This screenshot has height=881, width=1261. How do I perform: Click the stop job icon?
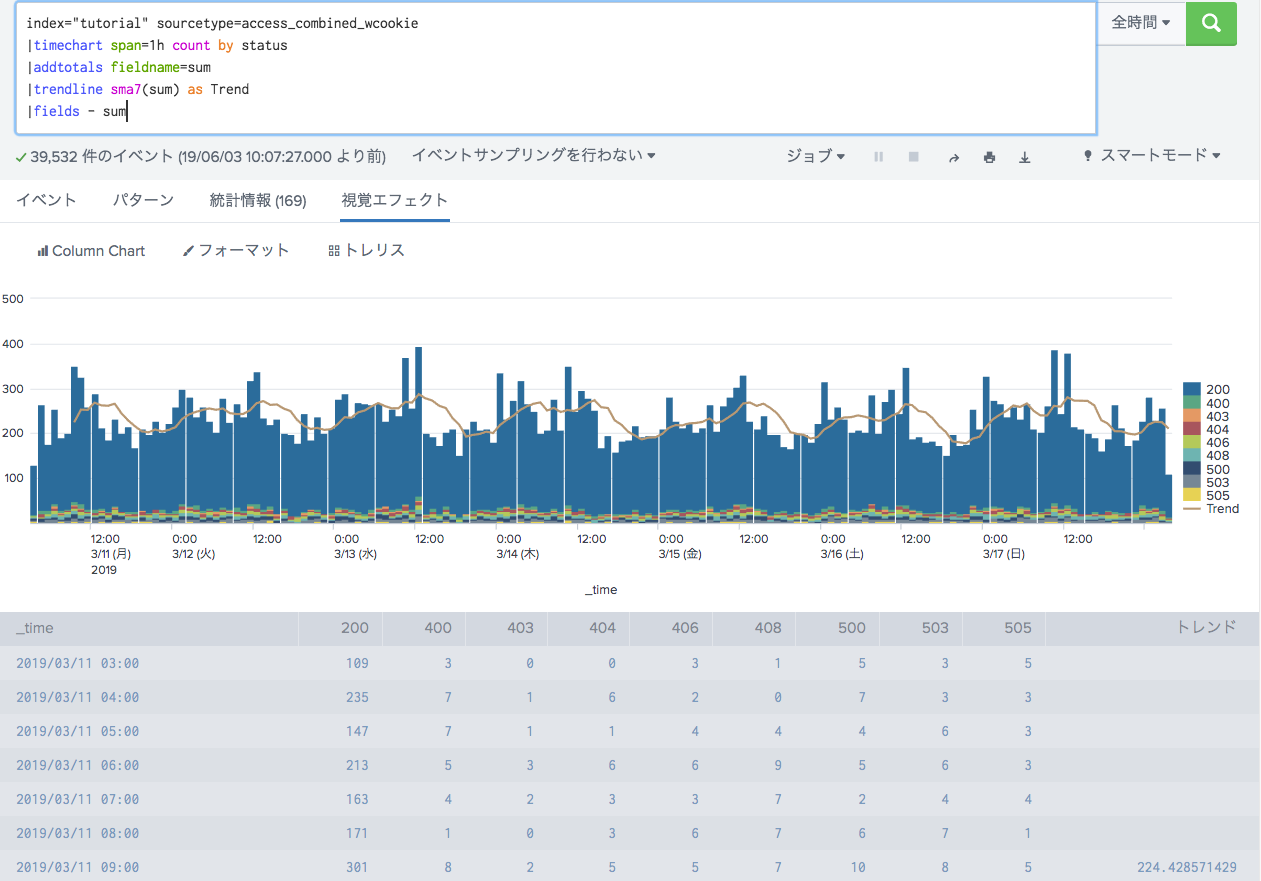pyautogui.click(x=913, y=156)
